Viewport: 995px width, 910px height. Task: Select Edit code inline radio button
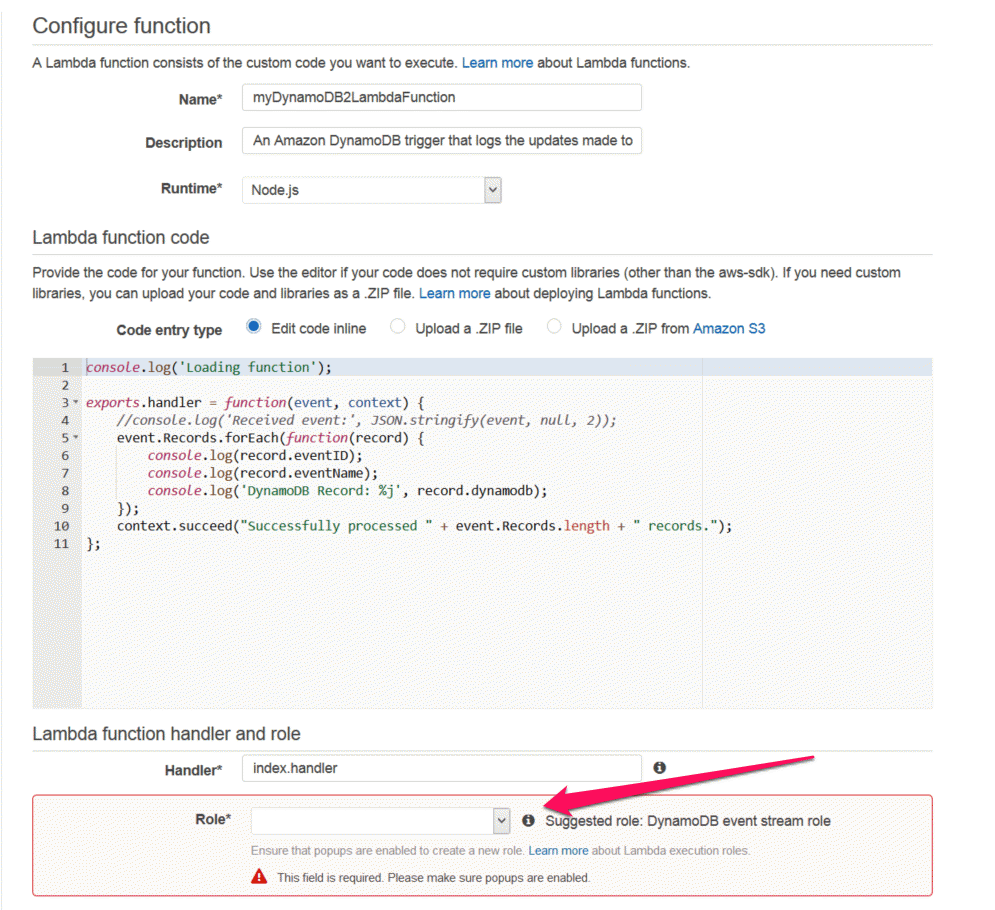coord(254,327)
